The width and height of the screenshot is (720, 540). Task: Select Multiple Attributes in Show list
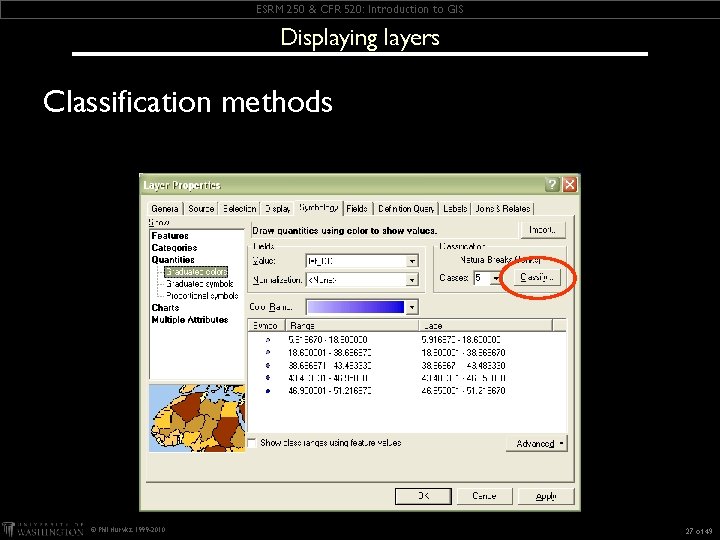[190, 320]
